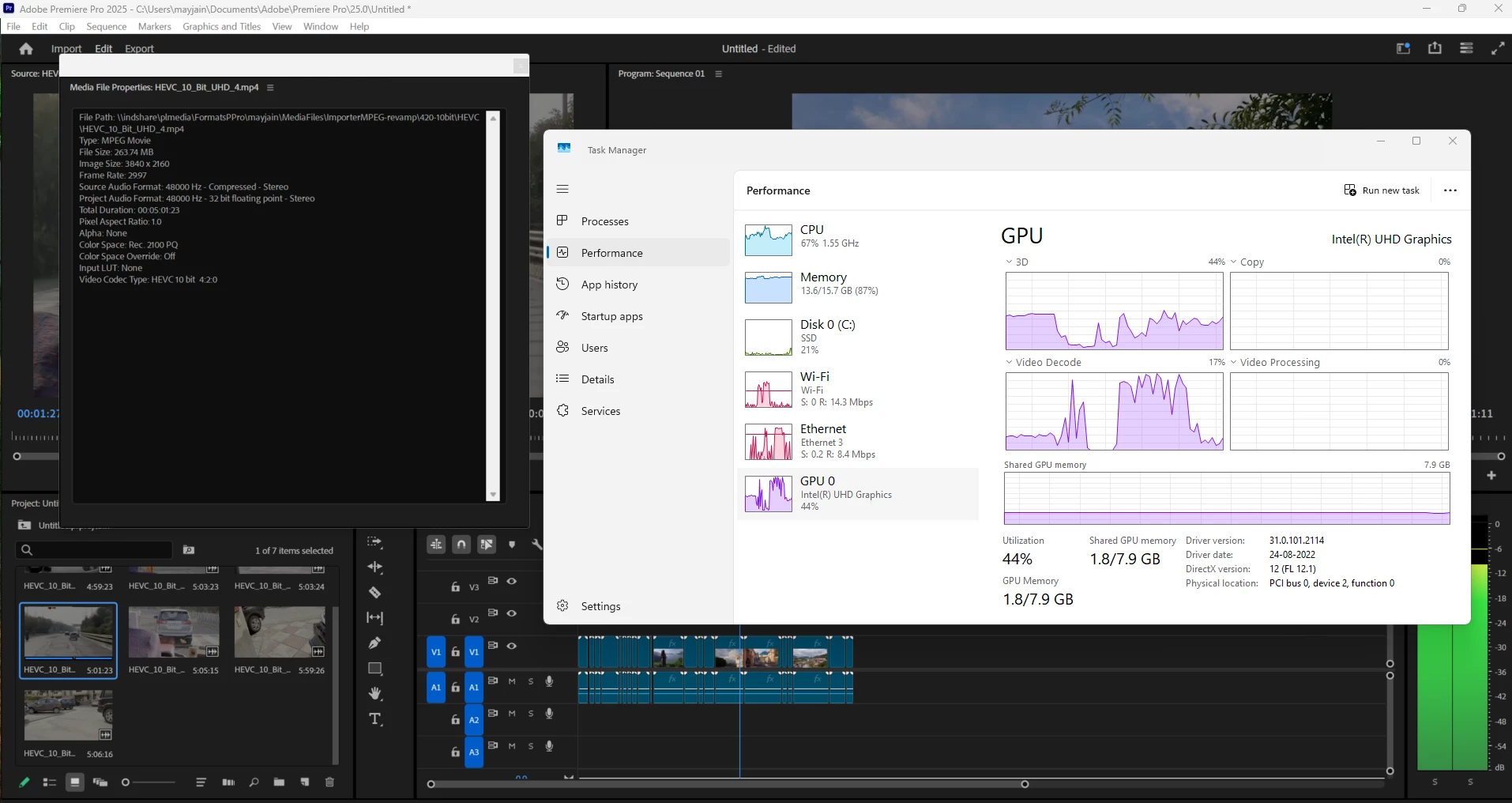
Task: Switch Project panel to List view
Action: (49, 782)
